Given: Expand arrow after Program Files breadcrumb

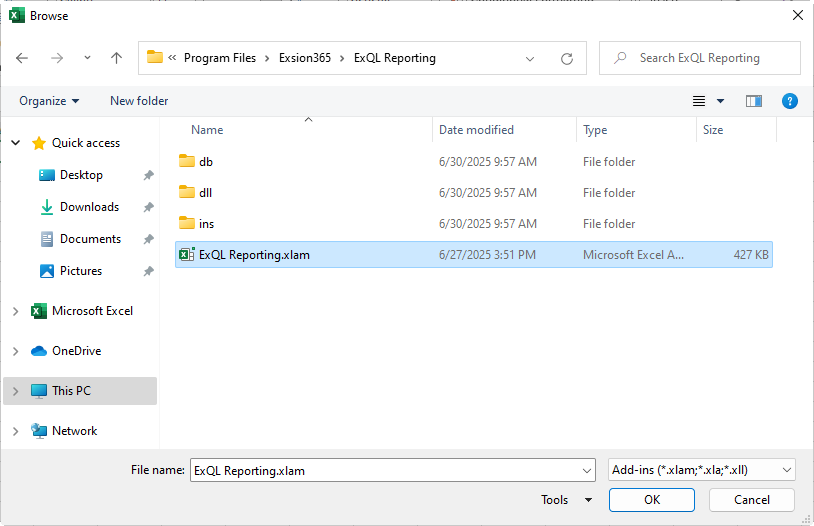Looking at the screenshot, I should 267,59.
